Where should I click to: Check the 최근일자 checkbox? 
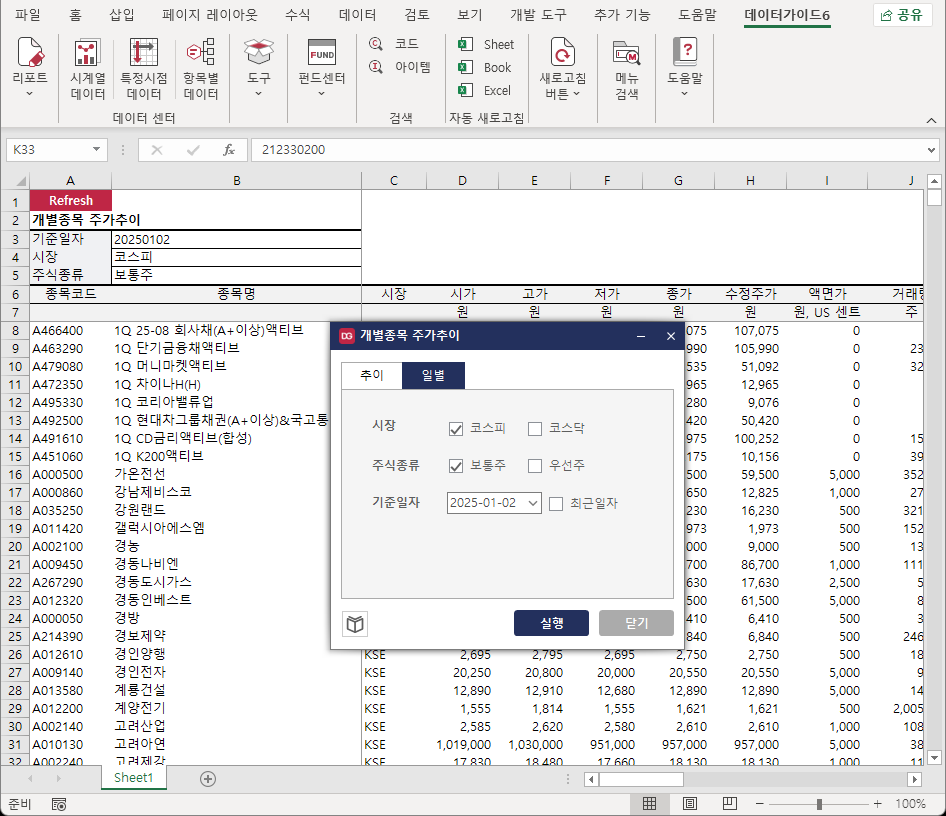[x=556, y=503]
